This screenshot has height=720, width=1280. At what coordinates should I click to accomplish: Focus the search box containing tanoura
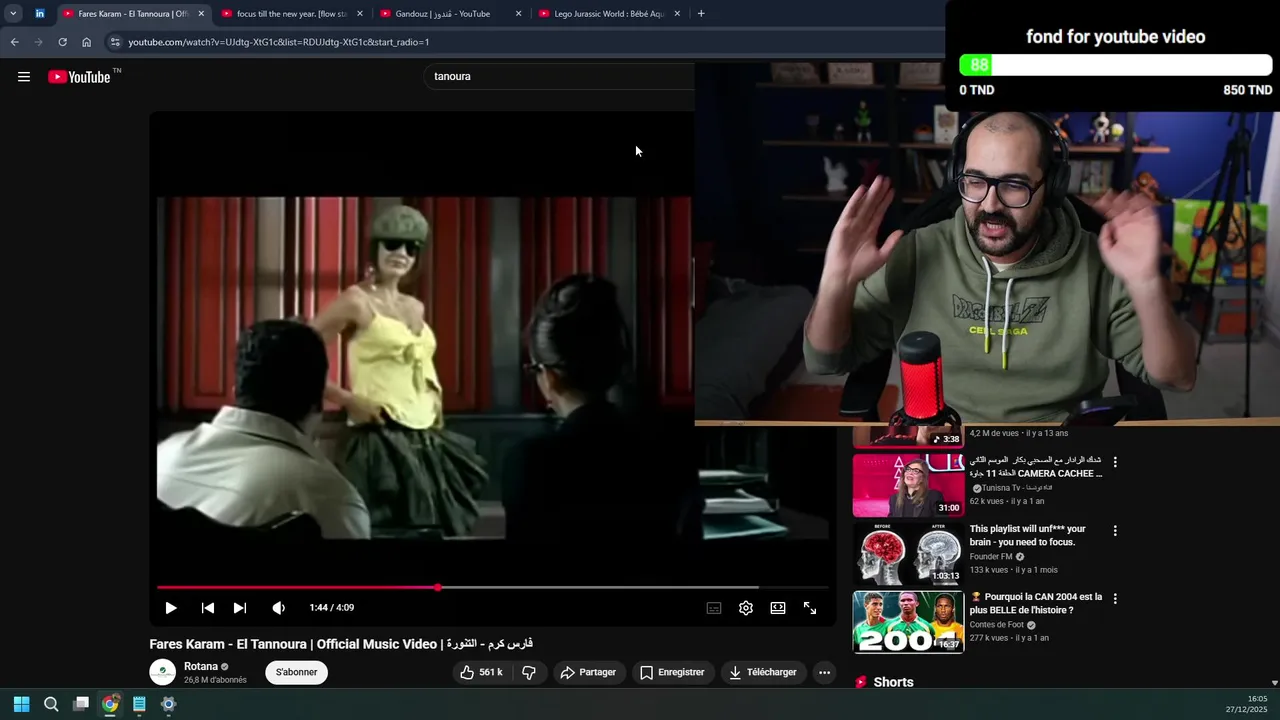click(560, 76)
